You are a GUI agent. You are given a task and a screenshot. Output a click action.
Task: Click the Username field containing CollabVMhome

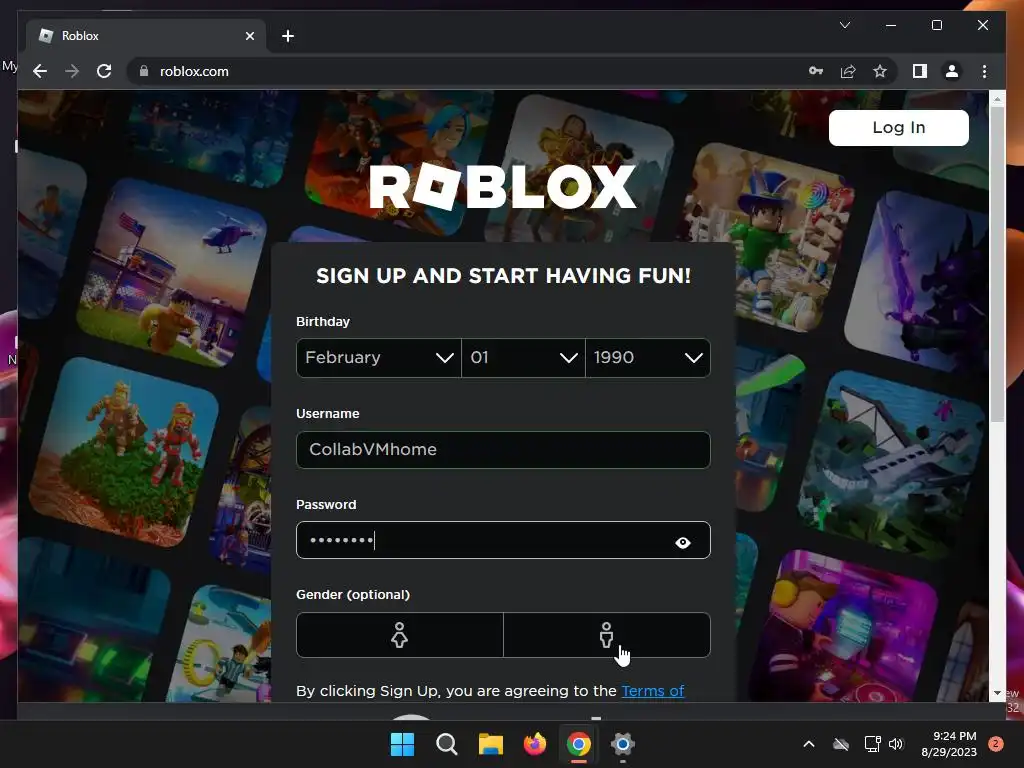click(x=503, y=449)
